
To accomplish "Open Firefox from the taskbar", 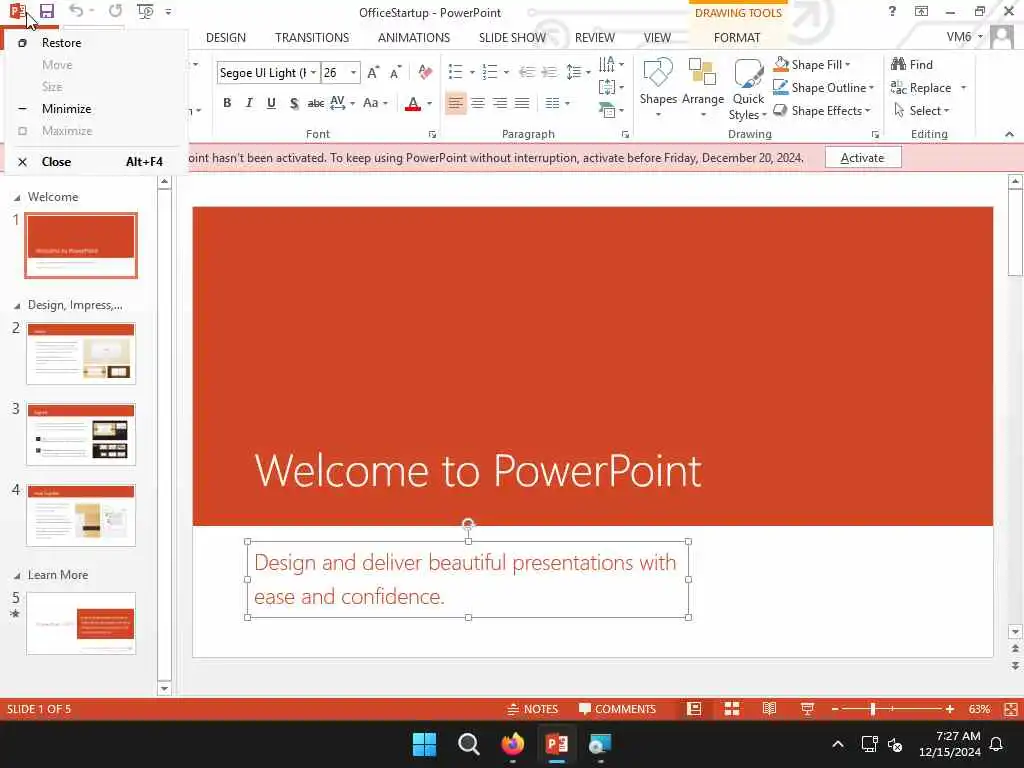I will pos(513,744).
